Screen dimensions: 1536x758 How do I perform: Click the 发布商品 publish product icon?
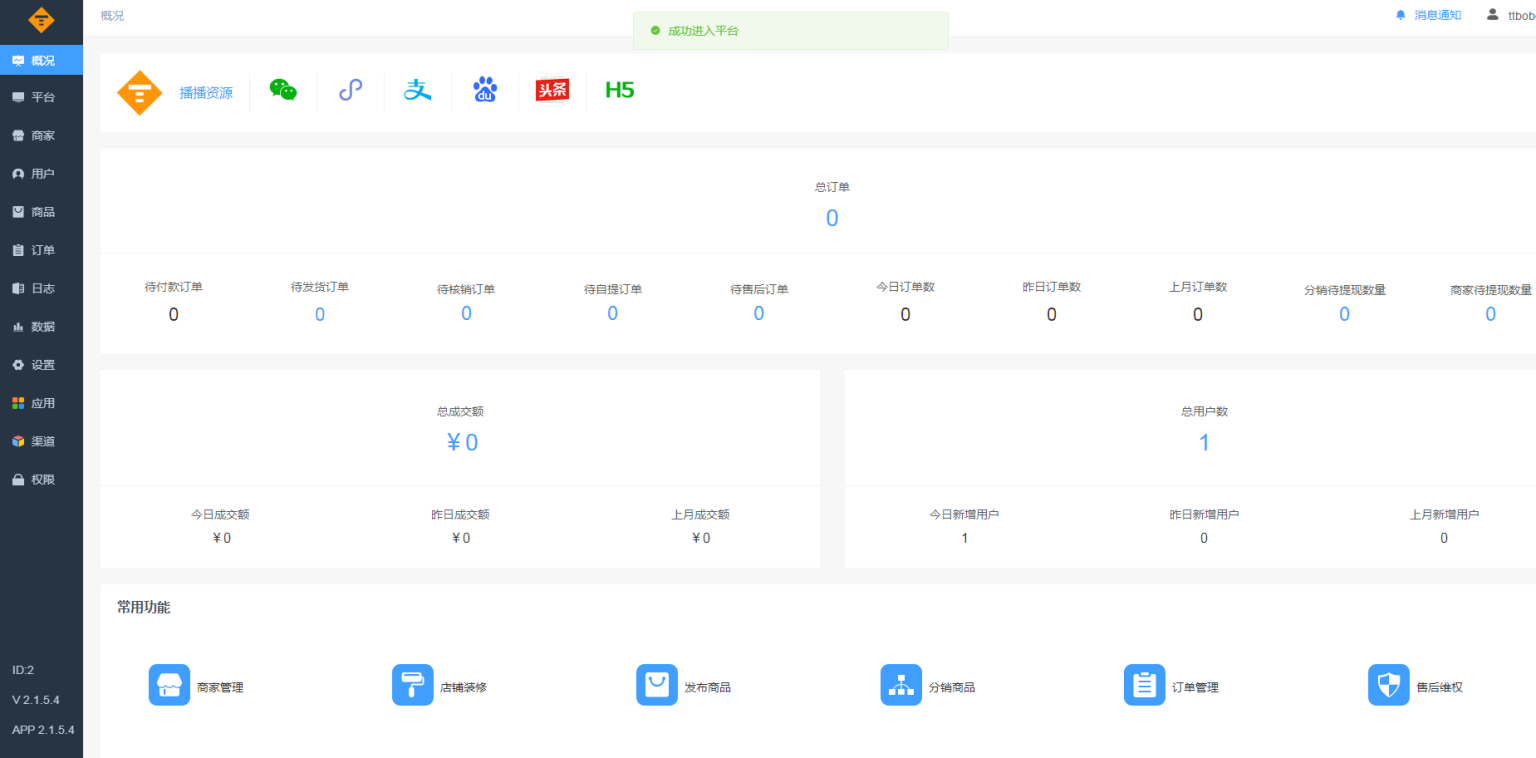[657, 685]
